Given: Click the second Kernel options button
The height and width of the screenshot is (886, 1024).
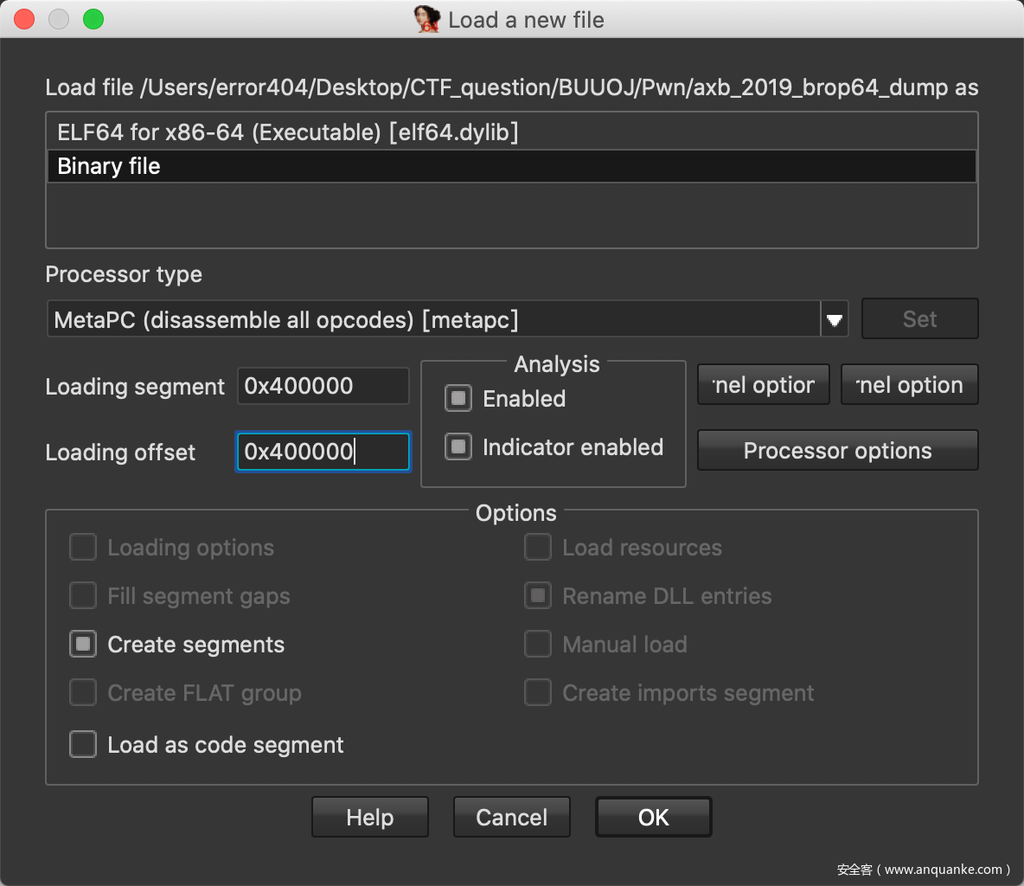Looking at the screenshot, I should 909,385.
